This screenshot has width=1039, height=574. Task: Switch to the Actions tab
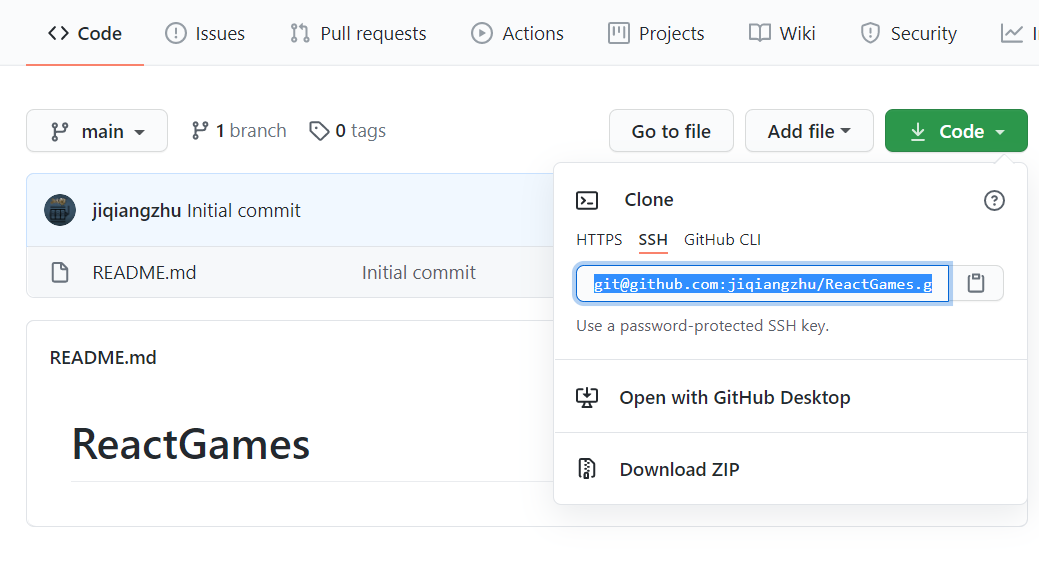click(x=518, y=33)
